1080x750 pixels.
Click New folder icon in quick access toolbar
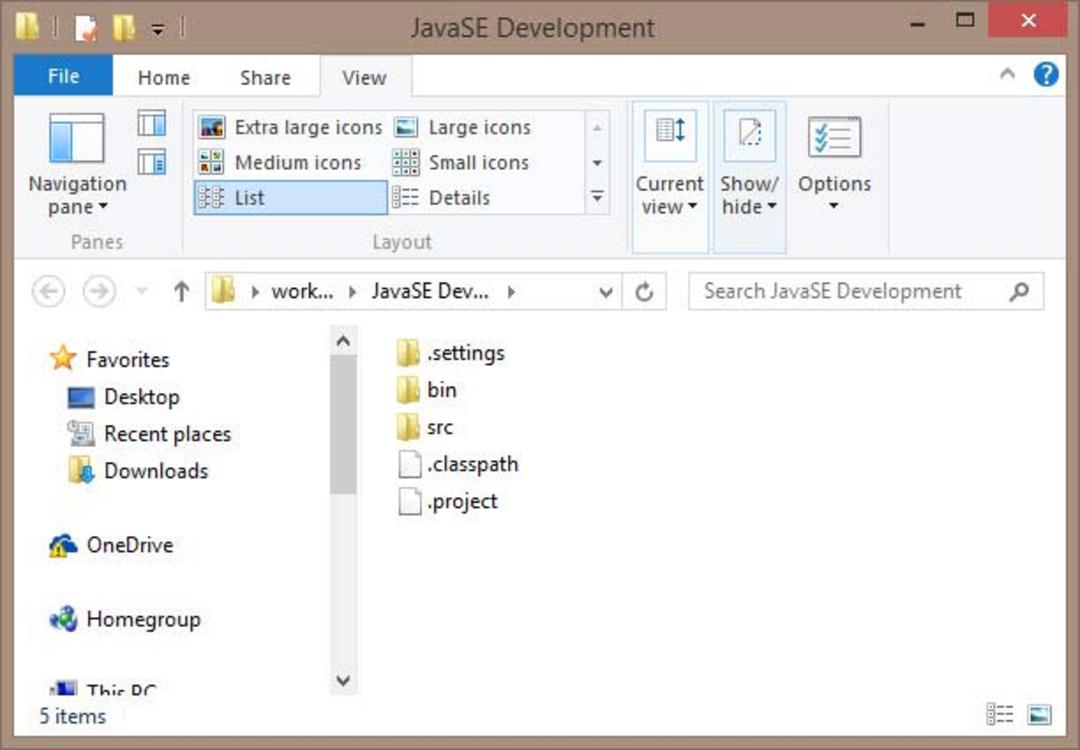(x=124, y=28)
